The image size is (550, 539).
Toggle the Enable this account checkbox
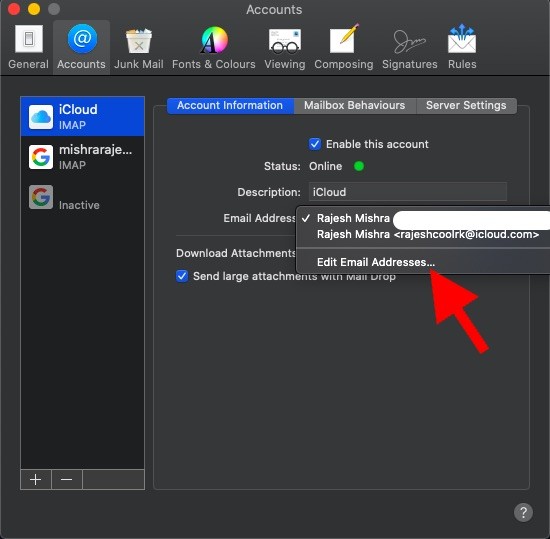click(315, 144)
